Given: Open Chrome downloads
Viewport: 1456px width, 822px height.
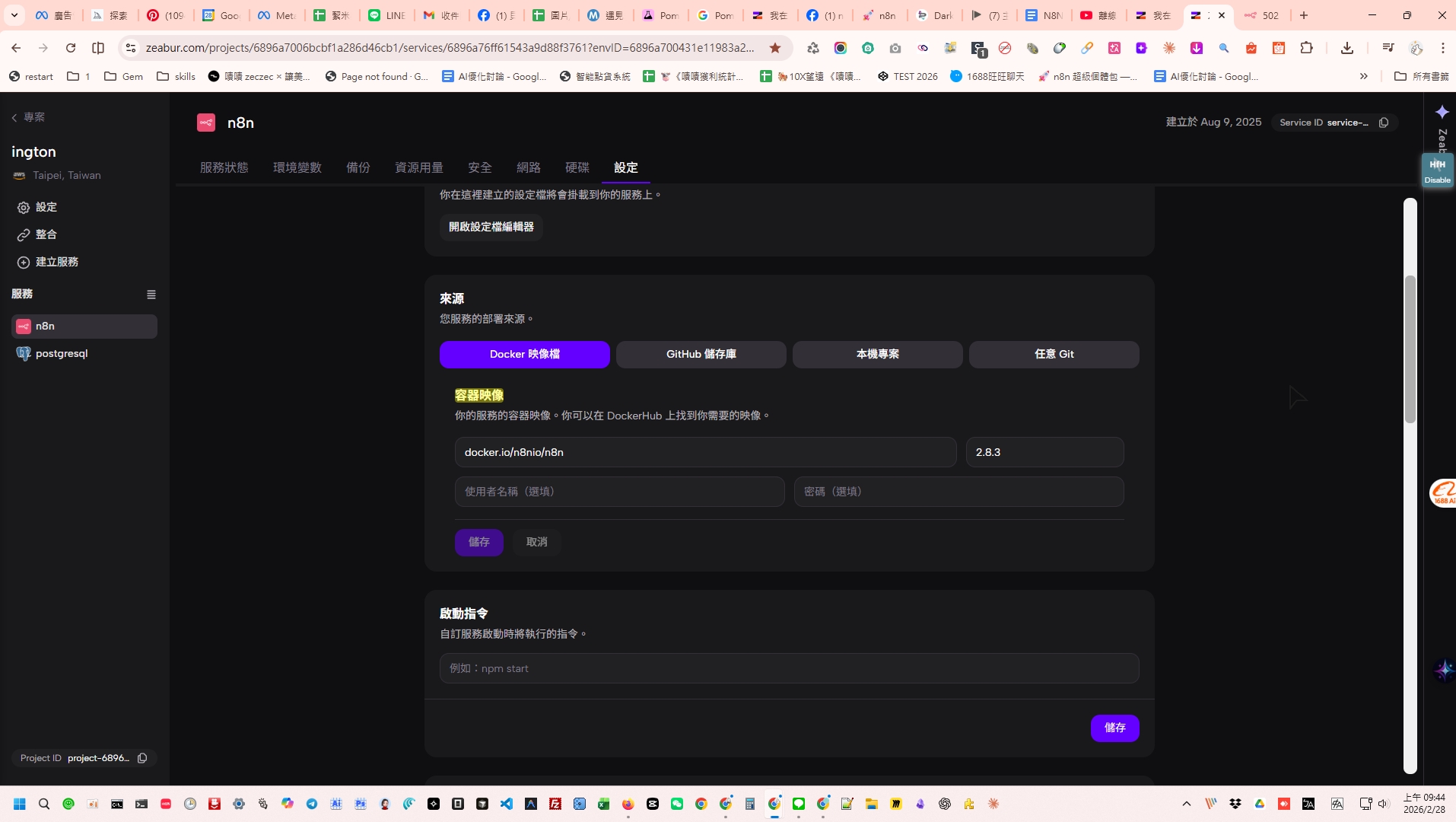Looking at the screenshot, I should tap(1347, 48).
